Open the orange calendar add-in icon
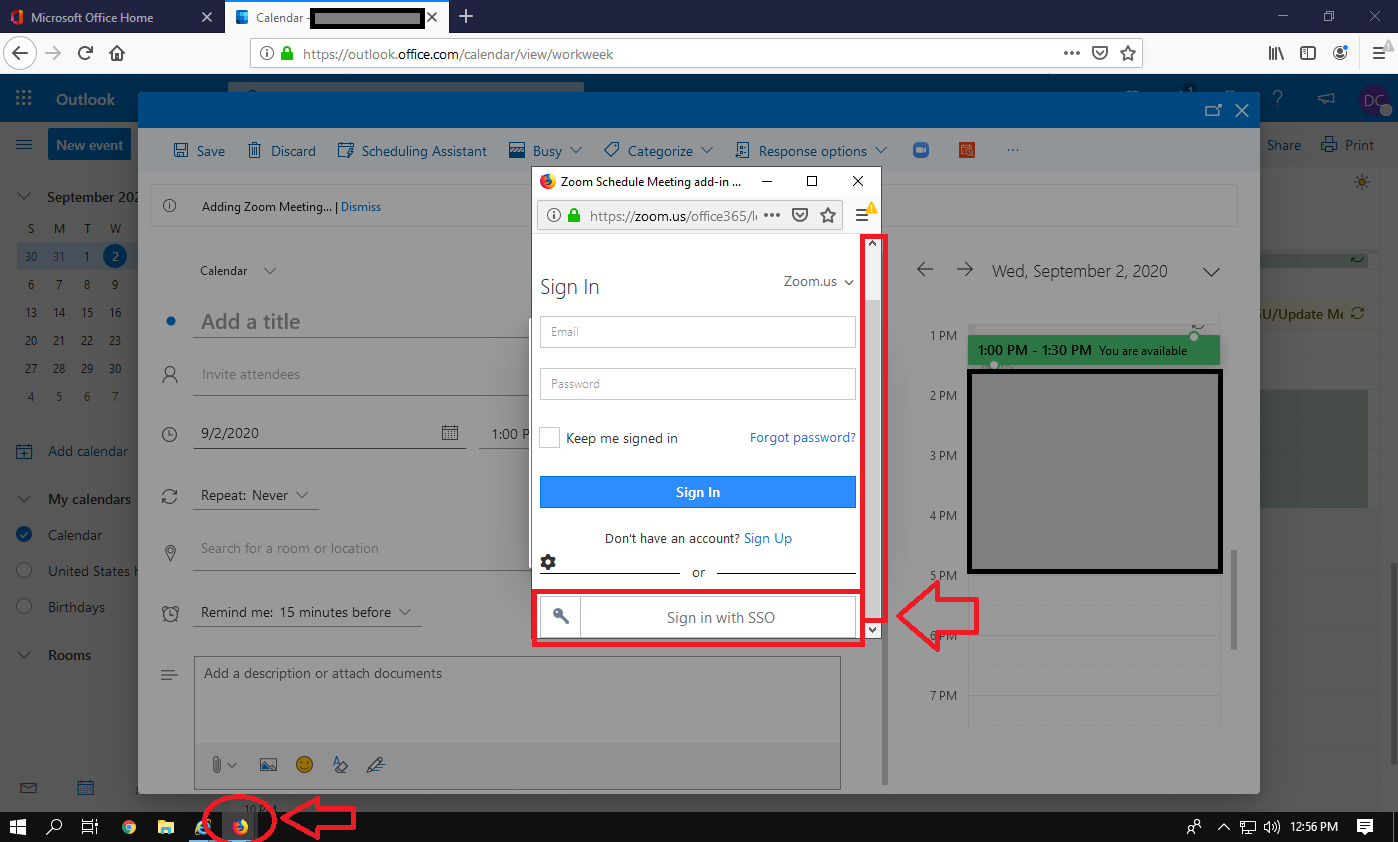Viewport: 1398px width, 842px height. [x=967, y=150]
